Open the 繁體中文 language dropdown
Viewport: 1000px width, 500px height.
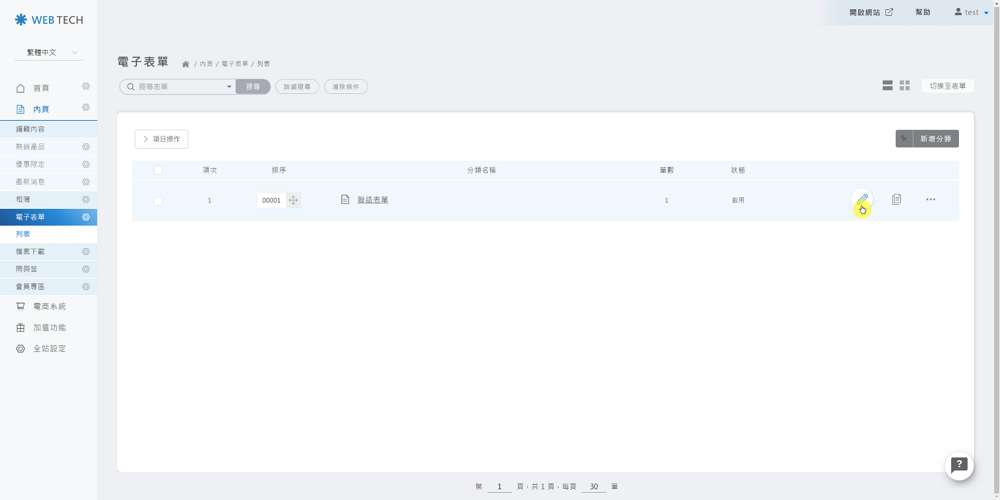pos(48,52)
